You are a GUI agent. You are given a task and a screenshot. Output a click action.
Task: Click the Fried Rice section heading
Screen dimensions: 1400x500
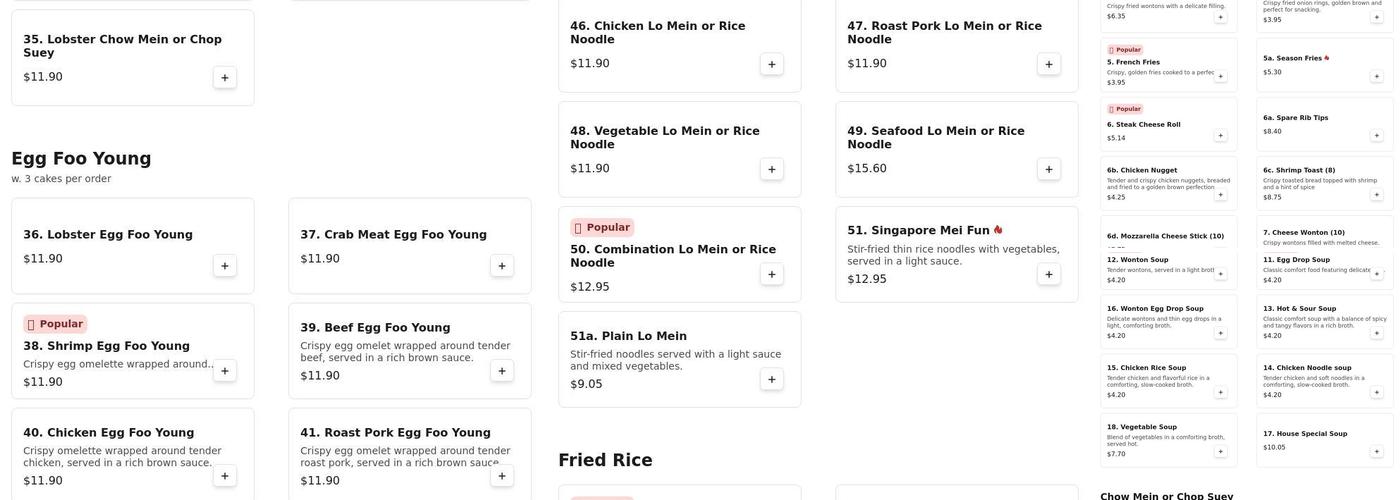[605, 461]
